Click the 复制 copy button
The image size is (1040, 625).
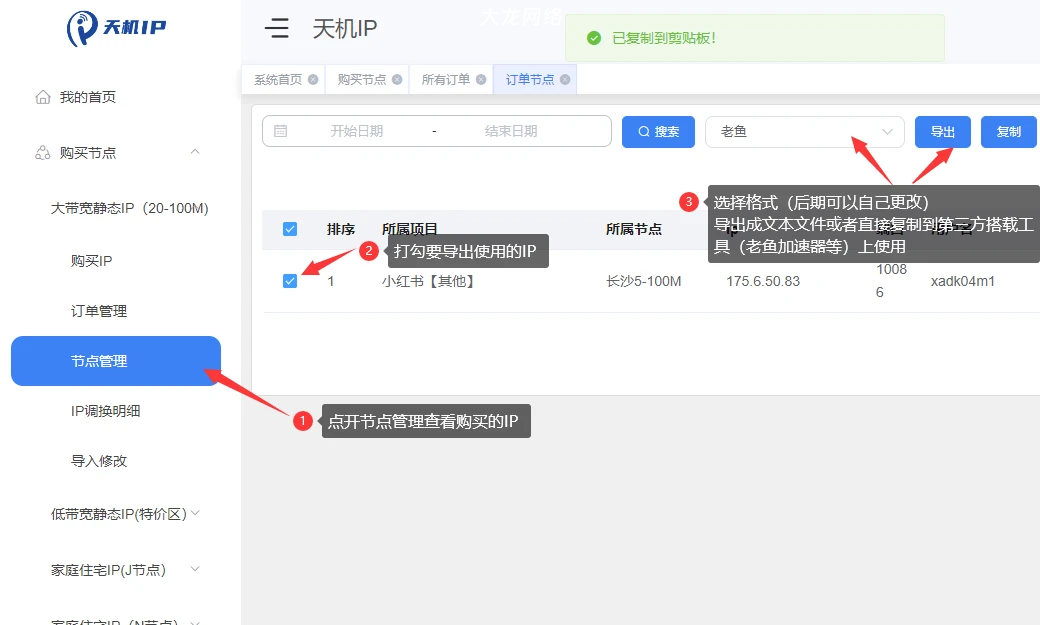coord(1008,131)
